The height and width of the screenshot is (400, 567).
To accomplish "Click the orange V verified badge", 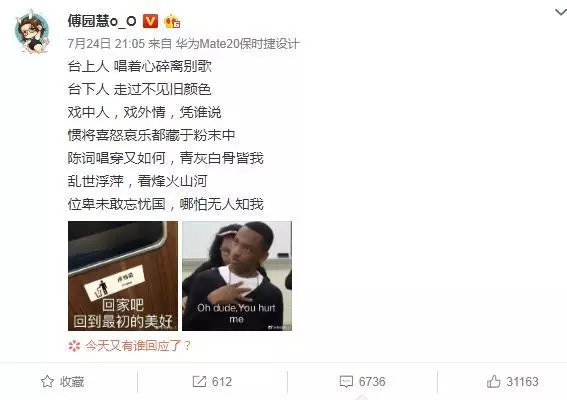I will coord(150,21).
